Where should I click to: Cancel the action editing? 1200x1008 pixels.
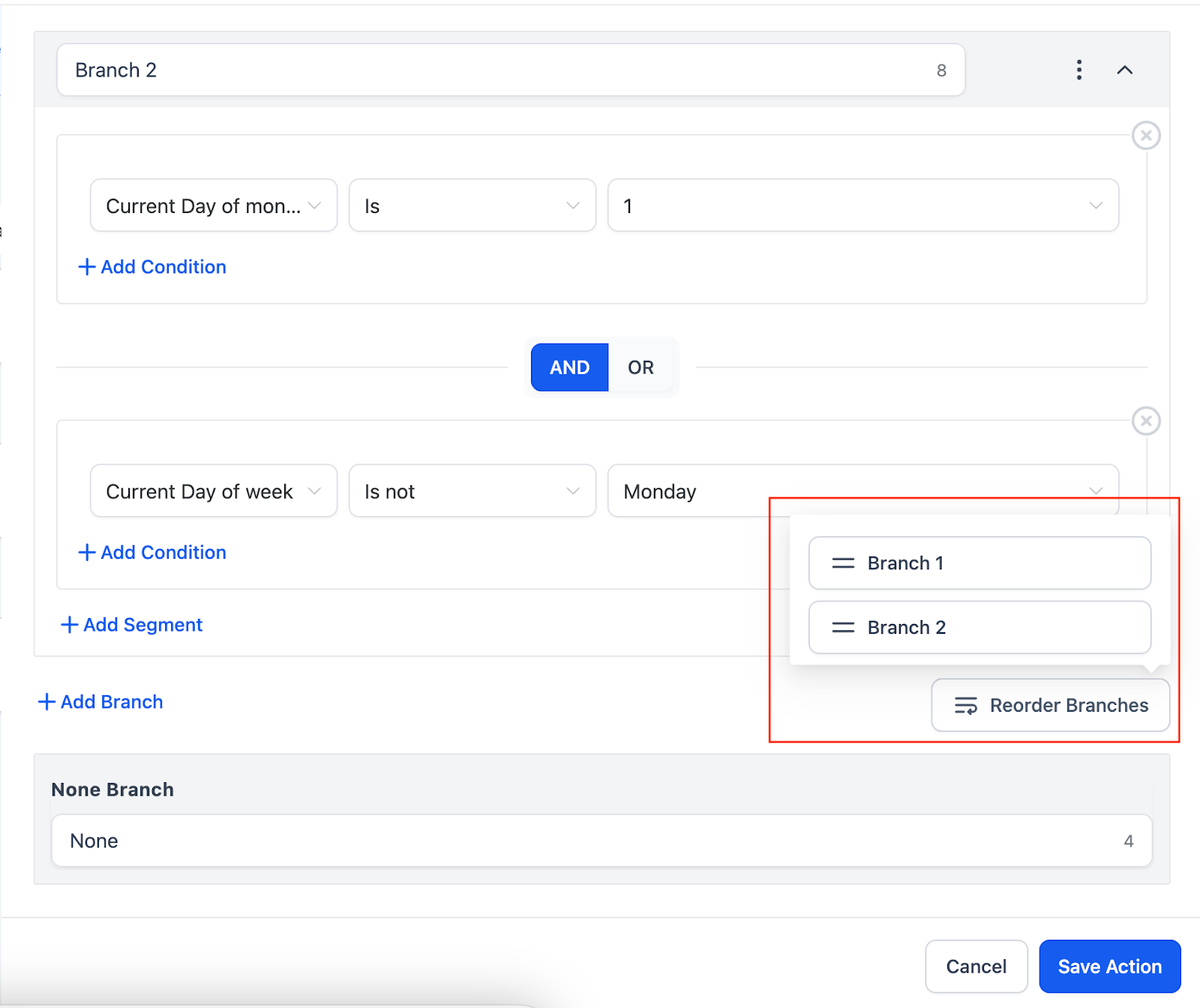coord(976,967)
